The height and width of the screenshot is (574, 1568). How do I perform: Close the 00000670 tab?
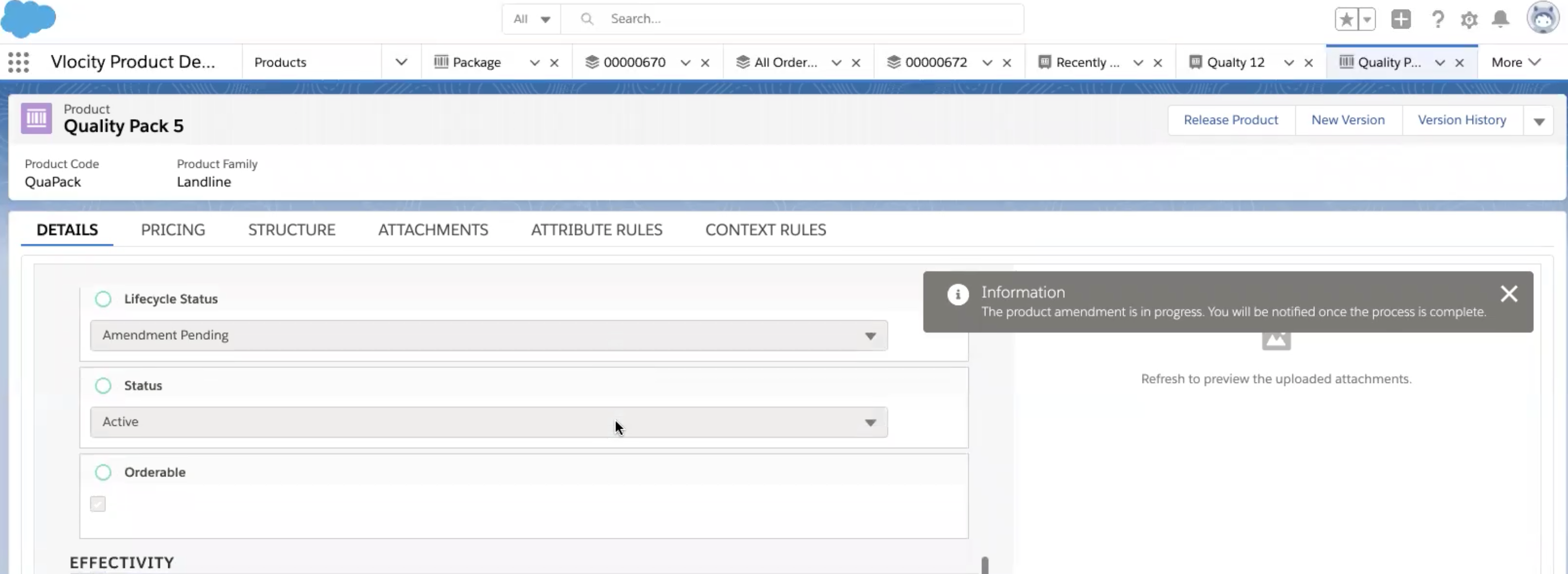[x=705, y=63]
